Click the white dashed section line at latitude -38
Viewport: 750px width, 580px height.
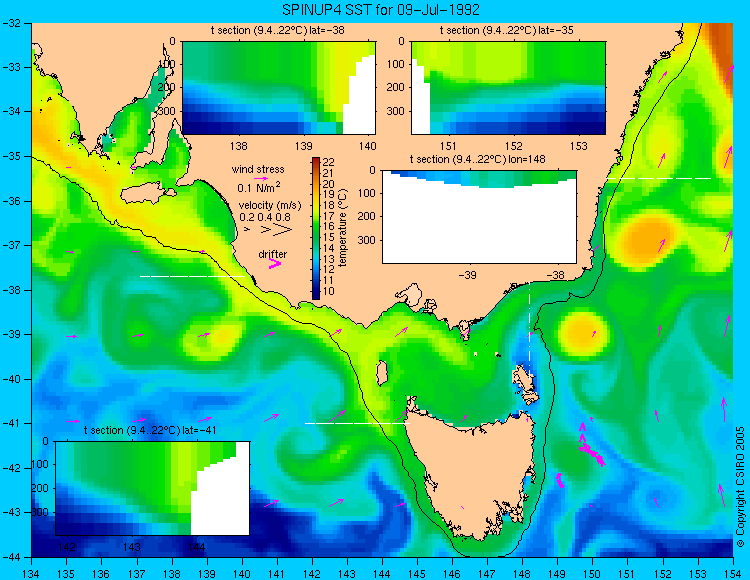pyautogui.click(x=192, y=276)
